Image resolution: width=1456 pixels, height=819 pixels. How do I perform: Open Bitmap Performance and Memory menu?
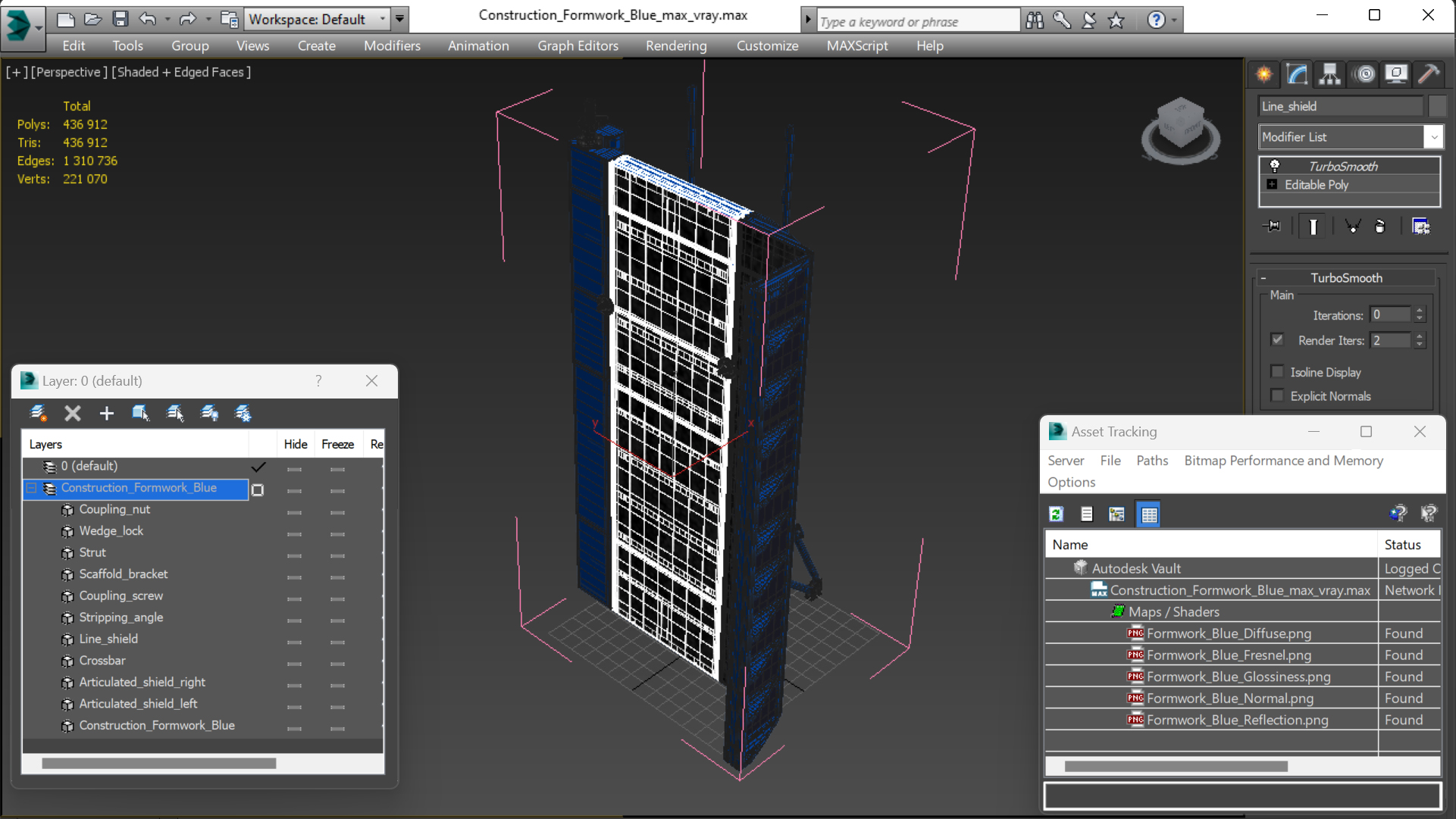click(1283, 461)
